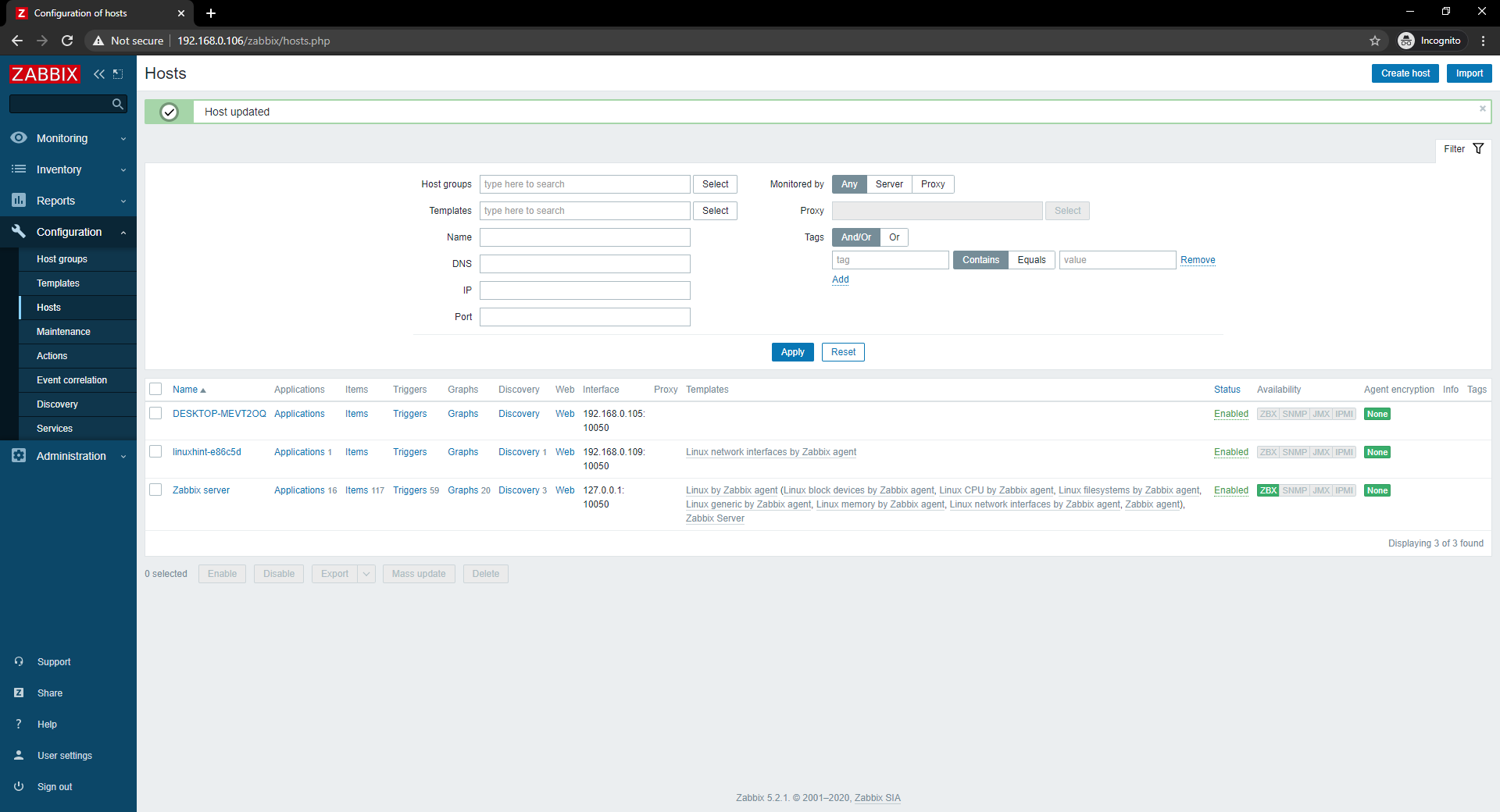Viewport: 1500px width, 812px height.
Task: Open Templates in Configuration menu
Action: (x=58, y=283)
